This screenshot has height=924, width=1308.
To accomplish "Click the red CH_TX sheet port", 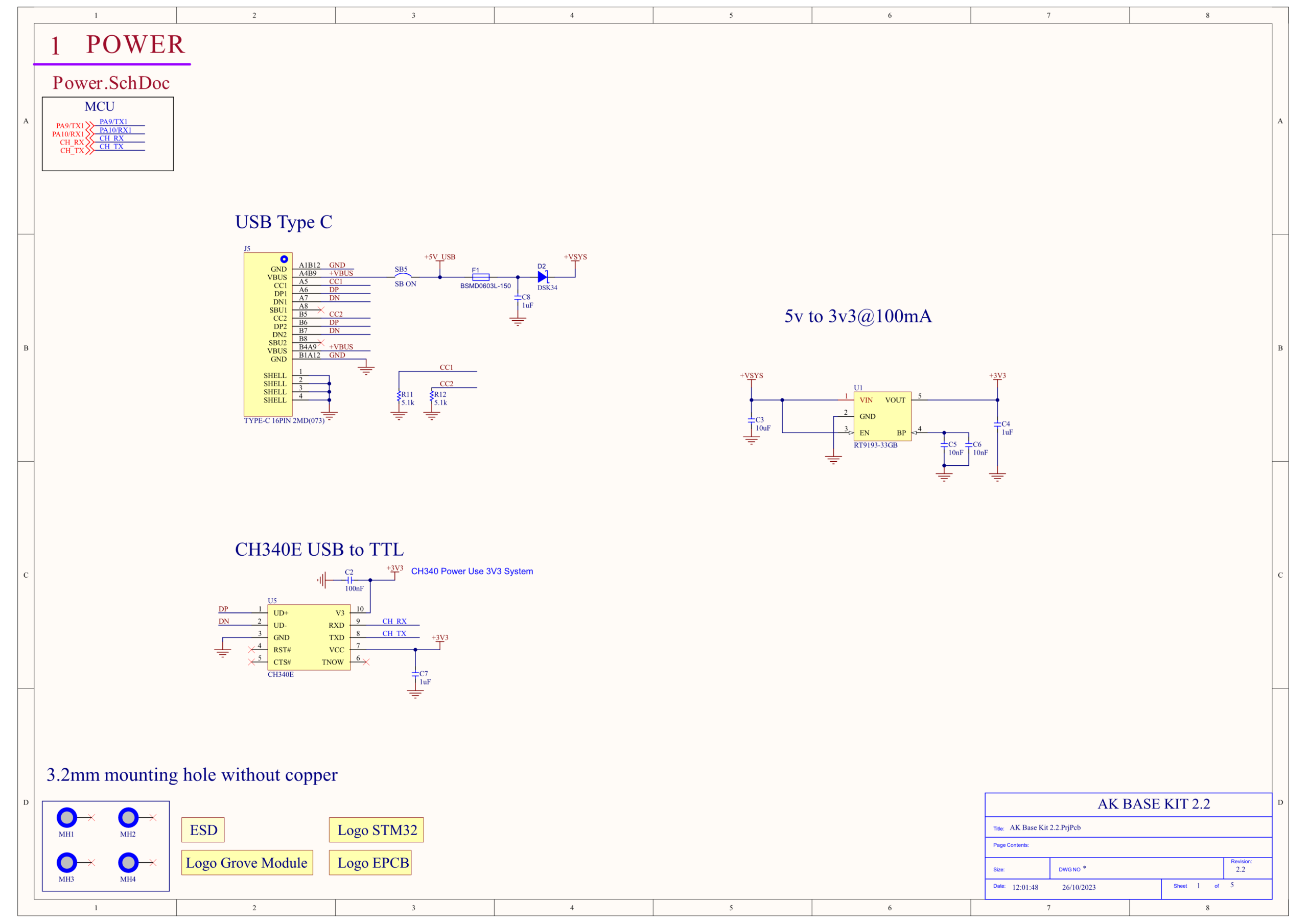I will [x=76, y=150].
